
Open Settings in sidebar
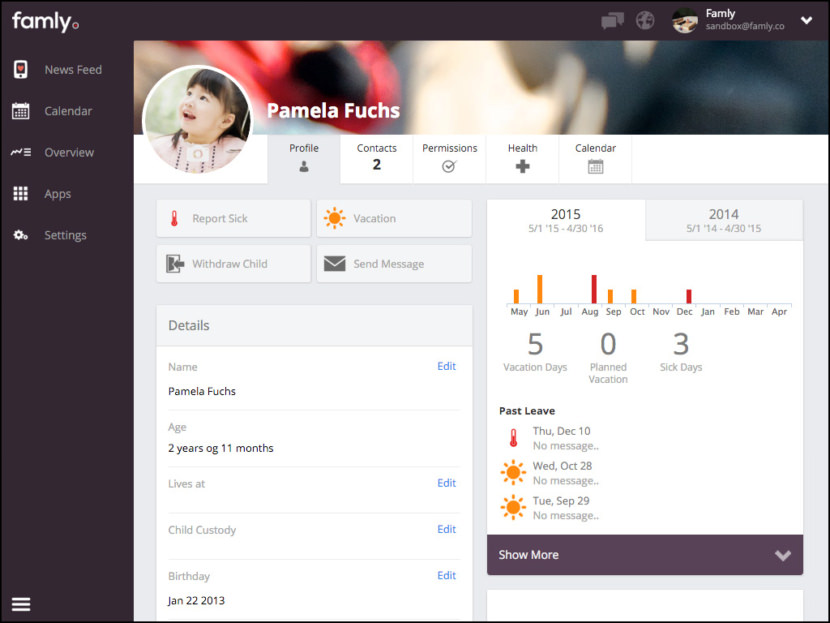pyautogui.click(x=65, y=236)
